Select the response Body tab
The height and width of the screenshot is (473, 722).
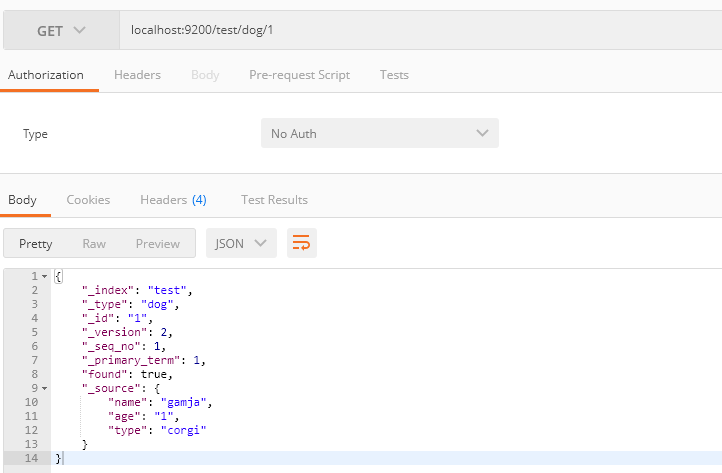[x=22, y=200]
